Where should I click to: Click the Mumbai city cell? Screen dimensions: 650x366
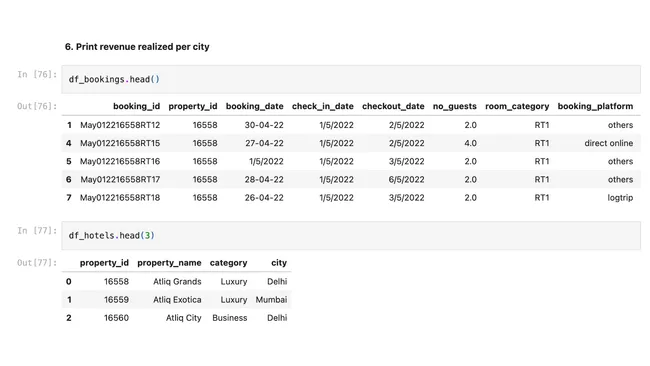coord(271,300)
